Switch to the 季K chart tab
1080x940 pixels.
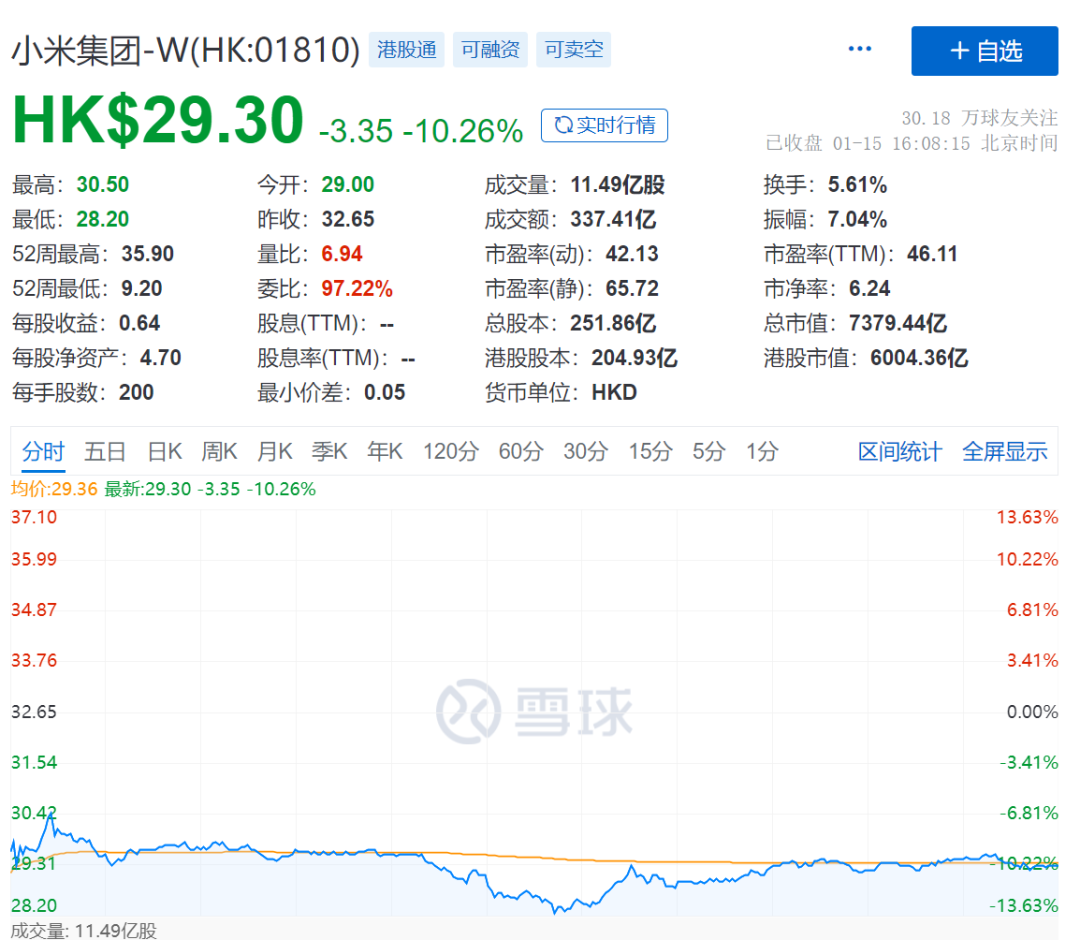(x=329, y=452)
